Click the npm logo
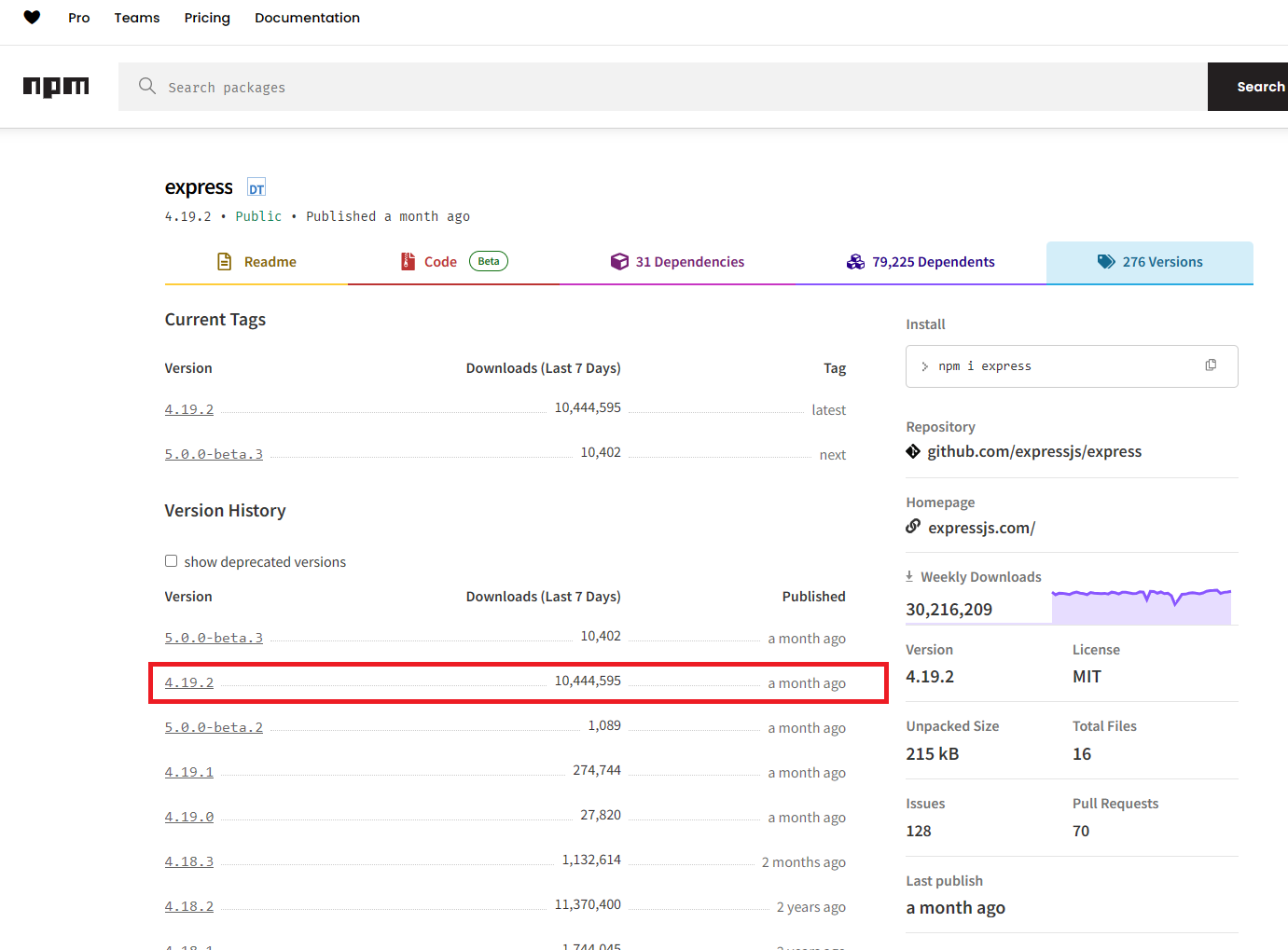The height and width of the screenshot is (950, 1288). tap(56, 87)
